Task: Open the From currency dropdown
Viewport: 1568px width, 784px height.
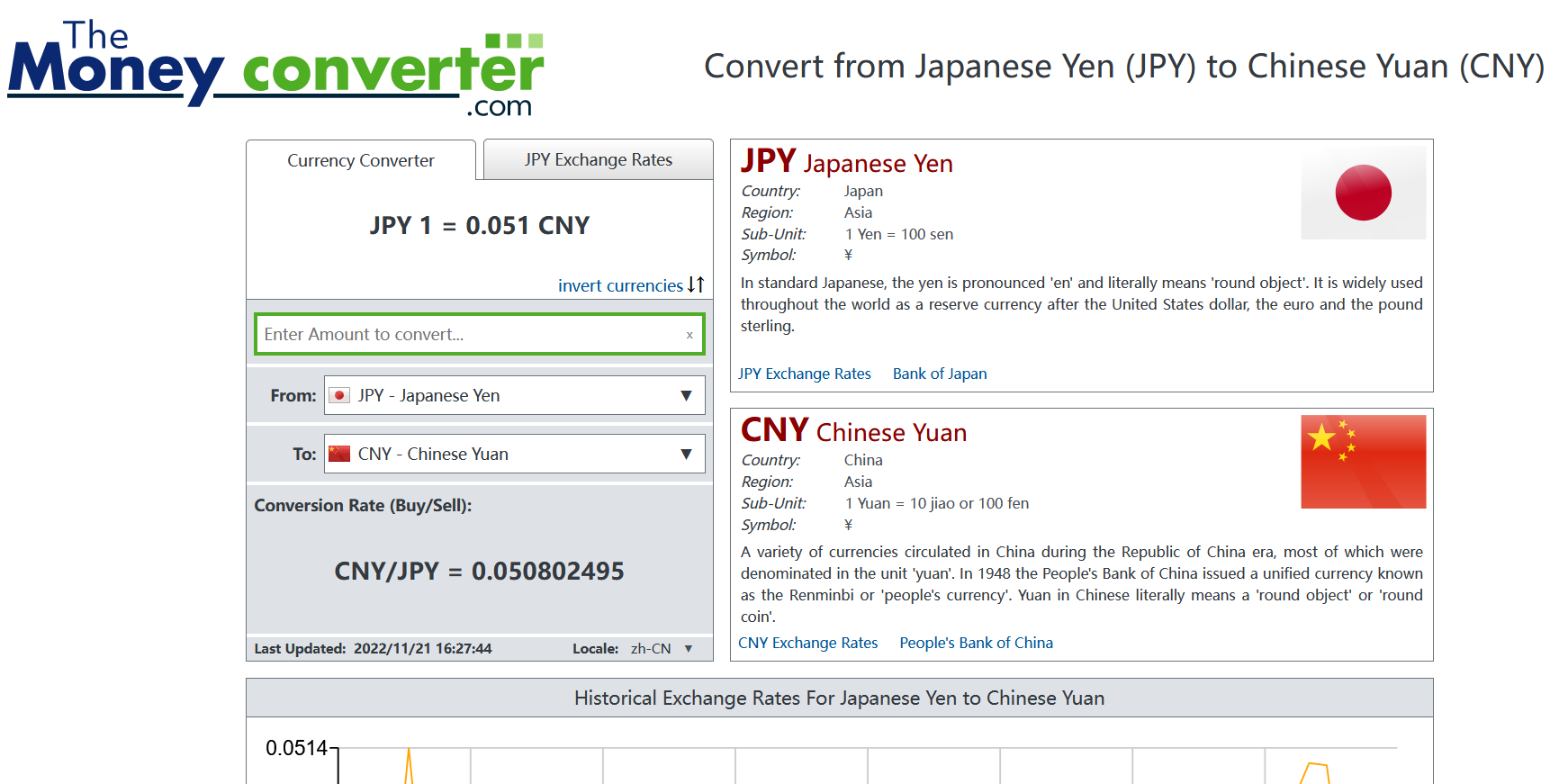Action: coord(514,395)
